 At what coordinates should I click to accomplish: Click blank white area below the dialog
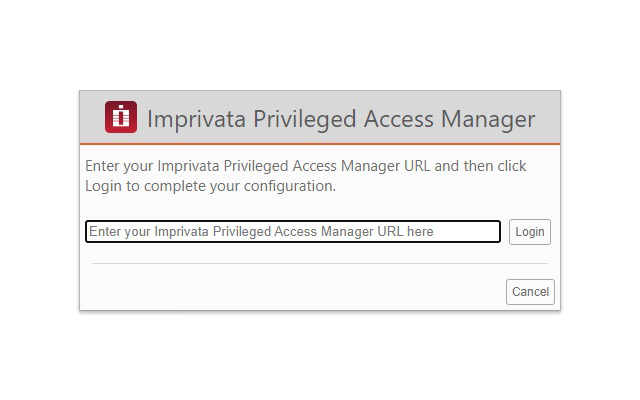click(320, 355)
